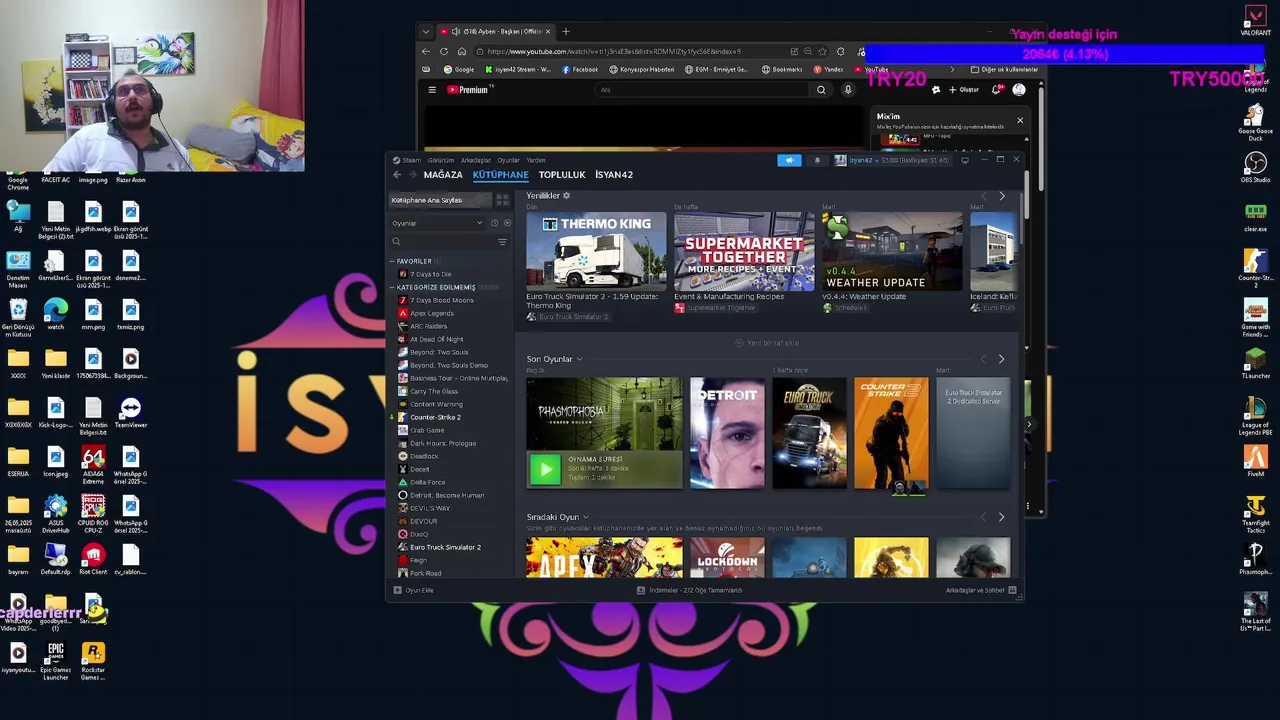
Task: Open Facebook bookmark in browser
Action: click(580, 70)
